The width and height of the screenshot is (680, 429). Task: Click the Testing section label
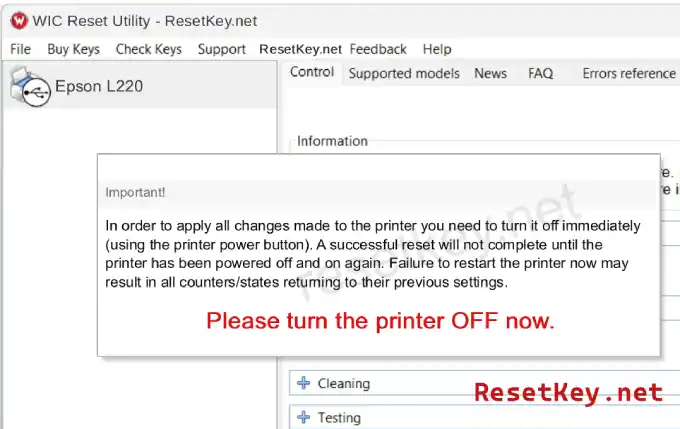pyautogui.click(x=339, y=418)
